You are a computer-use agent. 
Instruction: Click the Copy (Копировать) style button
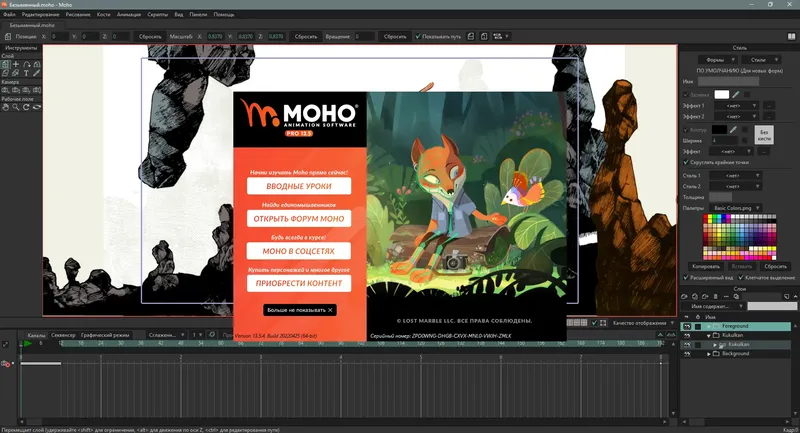pyautogui.click(x=706, y=267)
